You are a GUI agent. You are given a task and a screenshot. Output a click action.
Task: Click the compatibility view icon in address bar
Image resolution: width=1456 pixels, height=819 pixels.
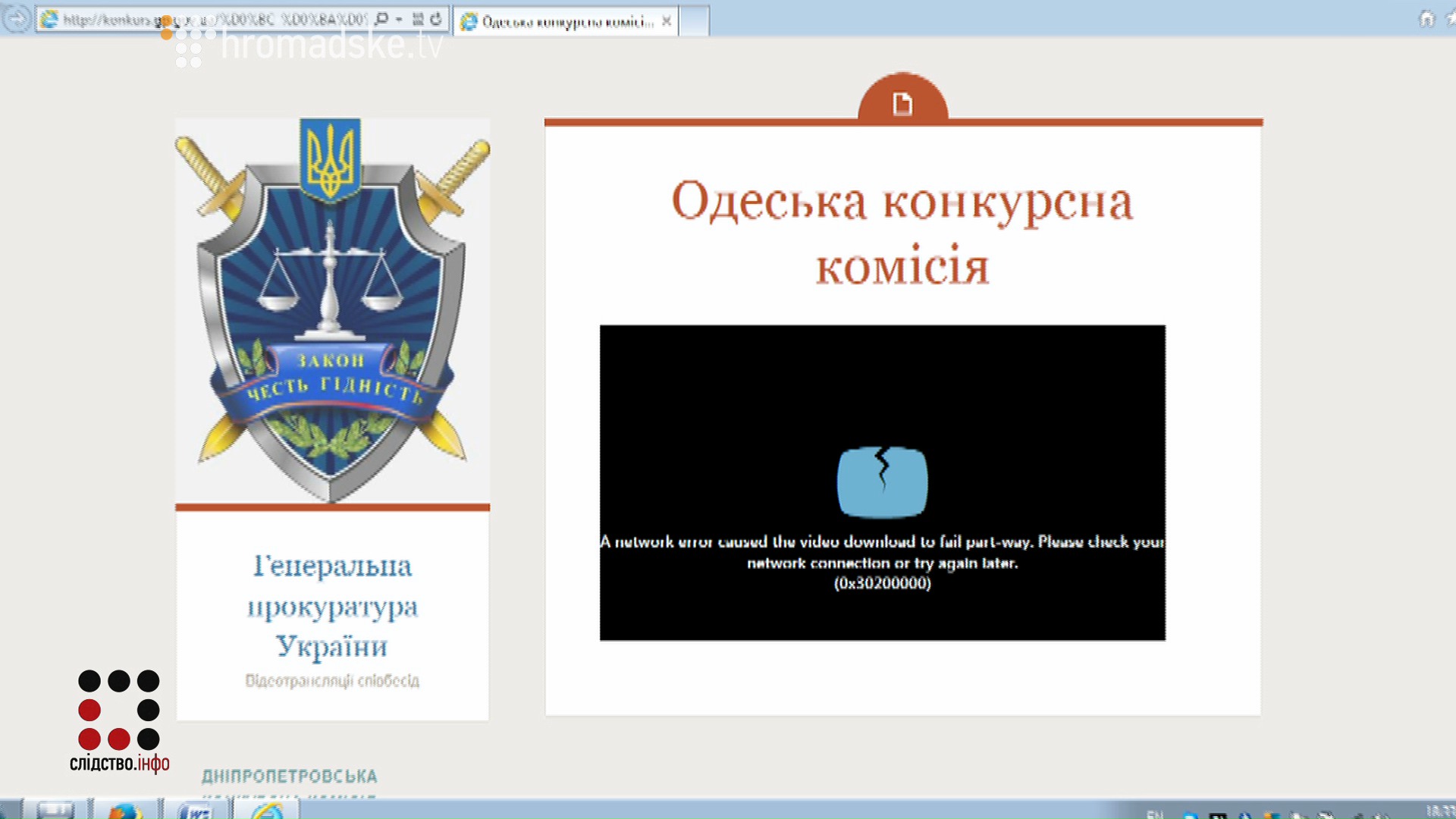pyautogui.click(x=418, y=19)
